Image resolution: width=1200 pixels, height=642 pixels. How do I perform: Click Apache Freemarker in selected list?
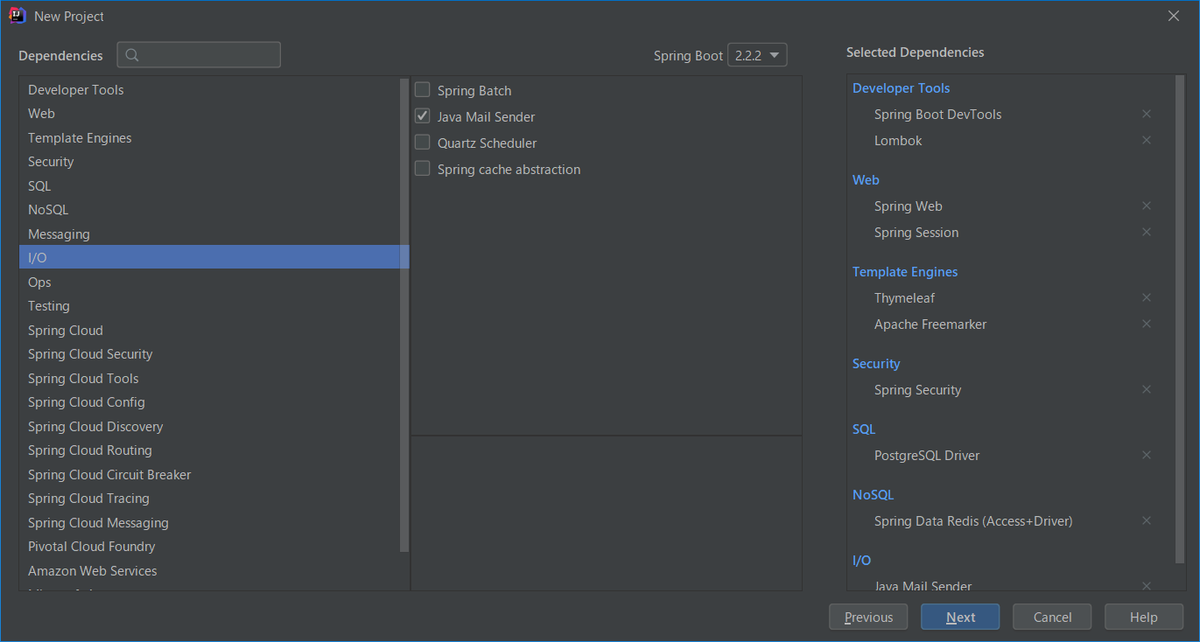click(x=930, y=324)
